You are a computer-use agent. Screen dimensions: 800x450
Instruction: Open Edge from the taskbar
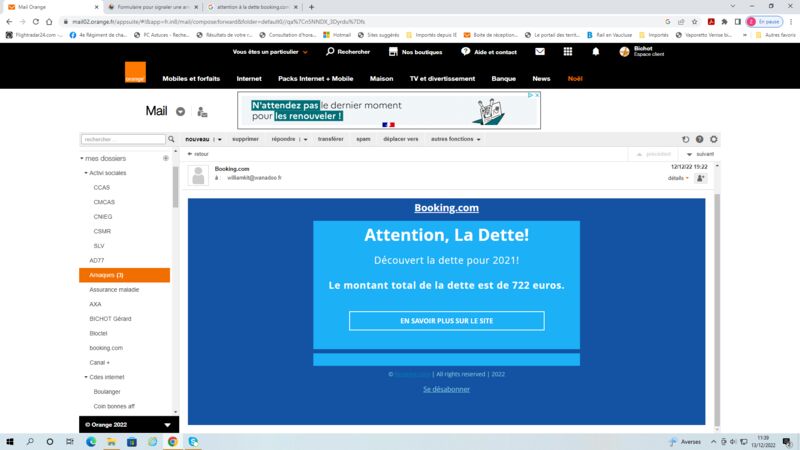pyautogui.click(x=91, y=442)
